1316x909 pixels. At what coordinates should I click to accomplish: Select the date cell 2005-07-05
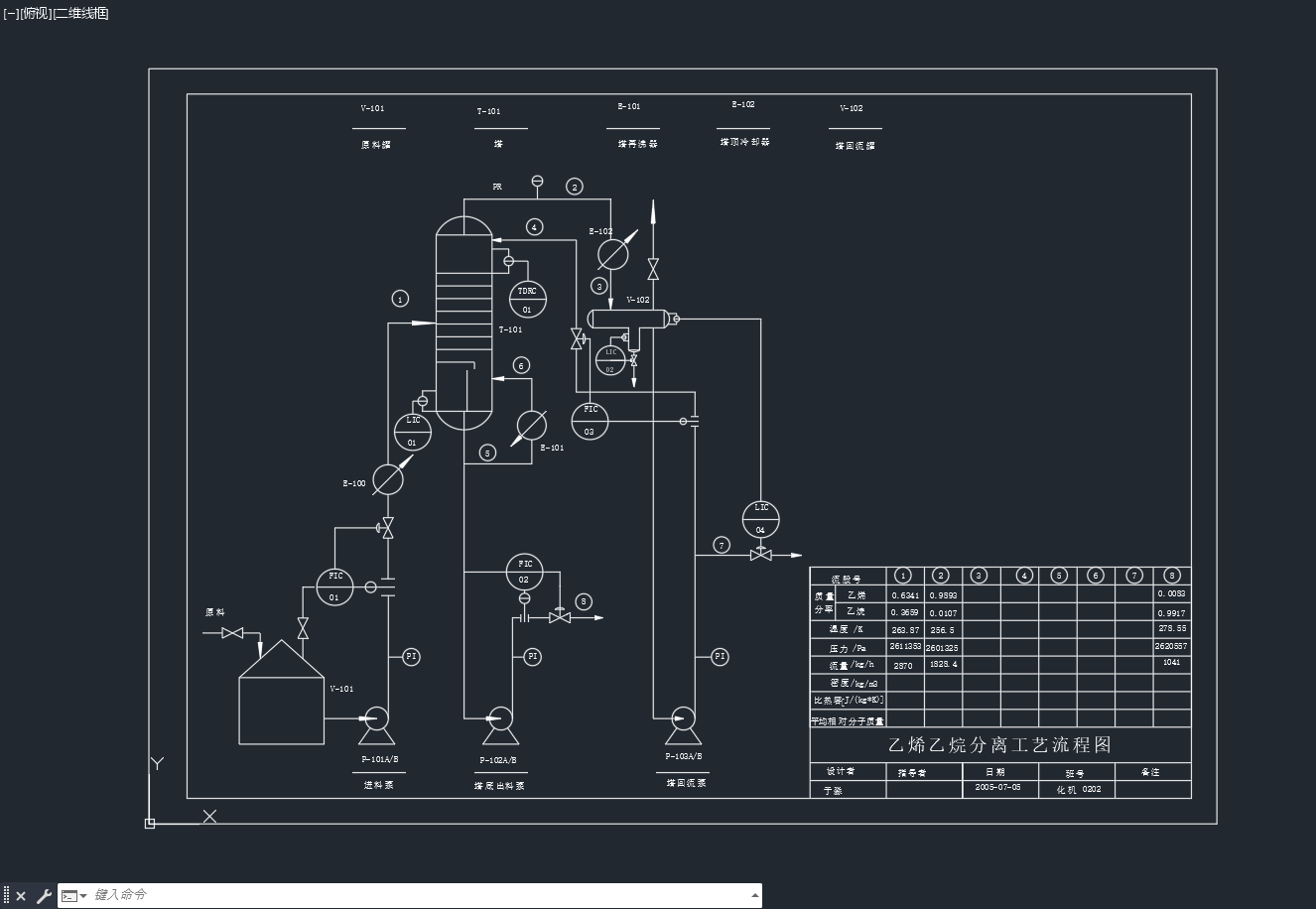point(997,788)
